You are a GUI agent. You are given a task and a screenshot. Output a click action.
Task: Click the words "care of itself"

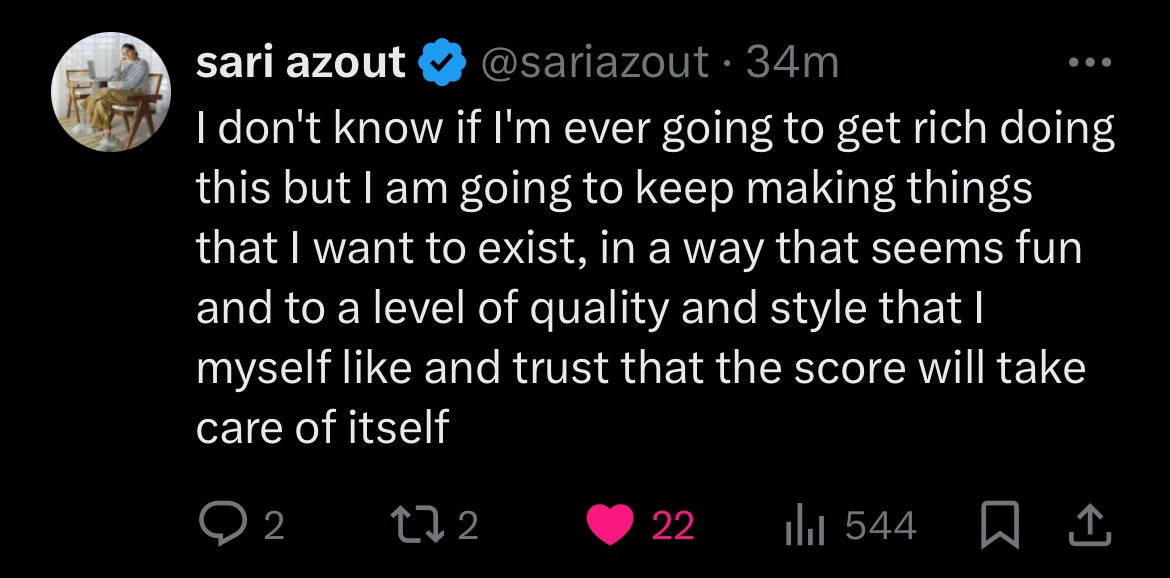pos(322,427)
